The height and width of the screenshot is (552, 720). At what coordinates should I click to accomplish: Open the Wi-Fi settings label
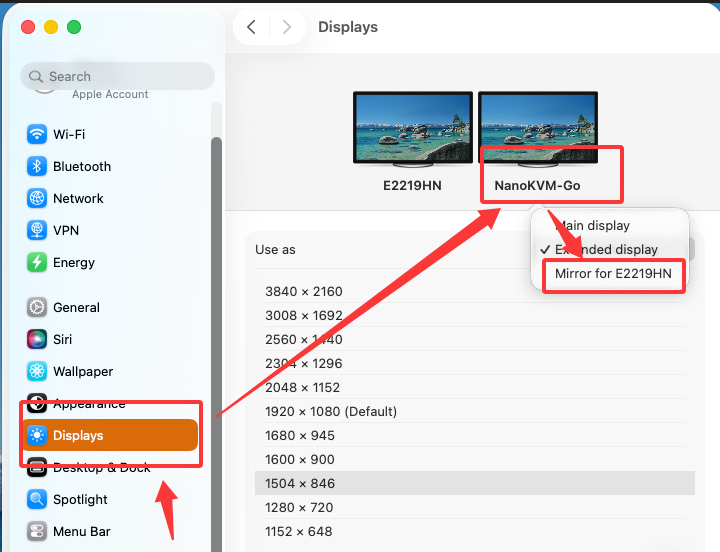tap(69, 135)
